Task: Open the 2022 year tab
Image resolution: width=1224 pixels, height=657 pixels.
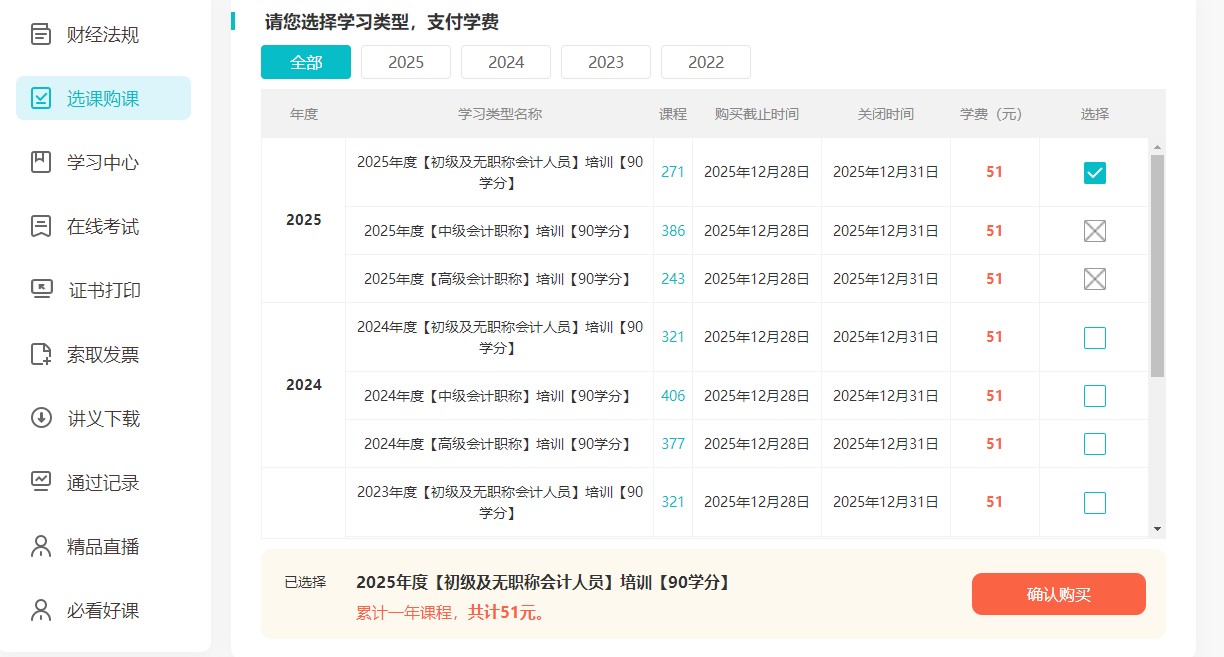Action: (x=706, y=62)
